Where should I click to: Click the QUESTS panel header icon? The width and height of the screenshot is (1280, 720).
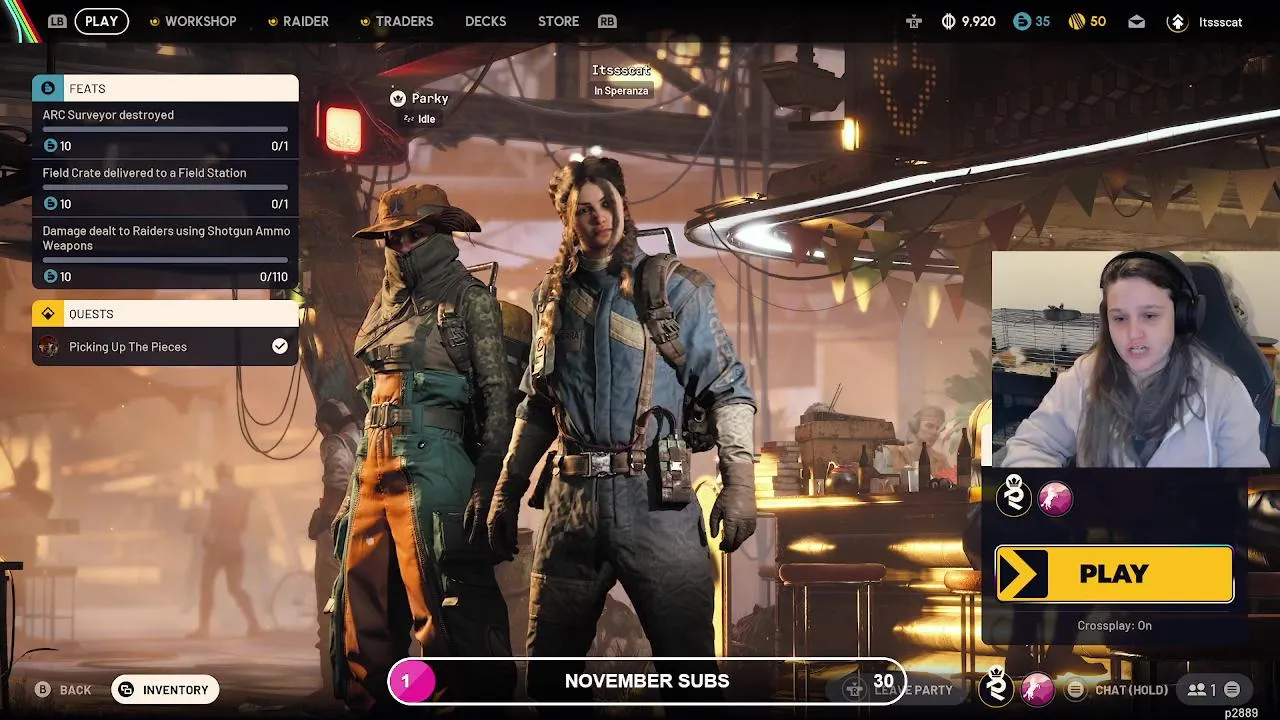[48, 314]
